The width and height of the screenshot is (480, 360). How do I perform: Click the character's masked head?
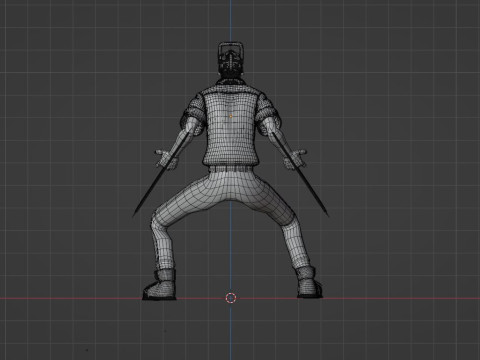click(230, 60)
